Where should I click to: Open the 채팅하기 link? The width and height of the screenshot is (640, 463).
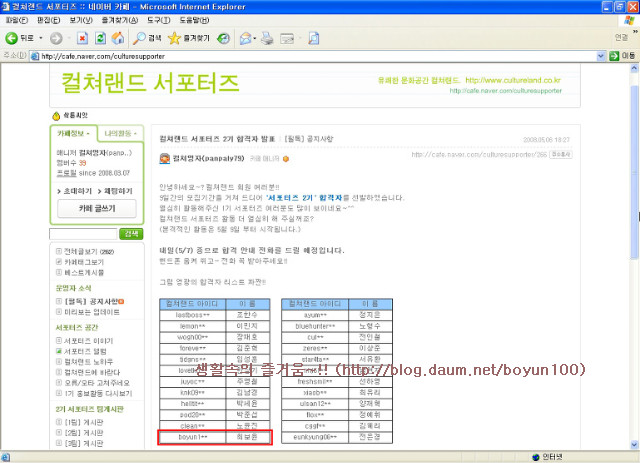pyautogui.click(x=118, y=191)
